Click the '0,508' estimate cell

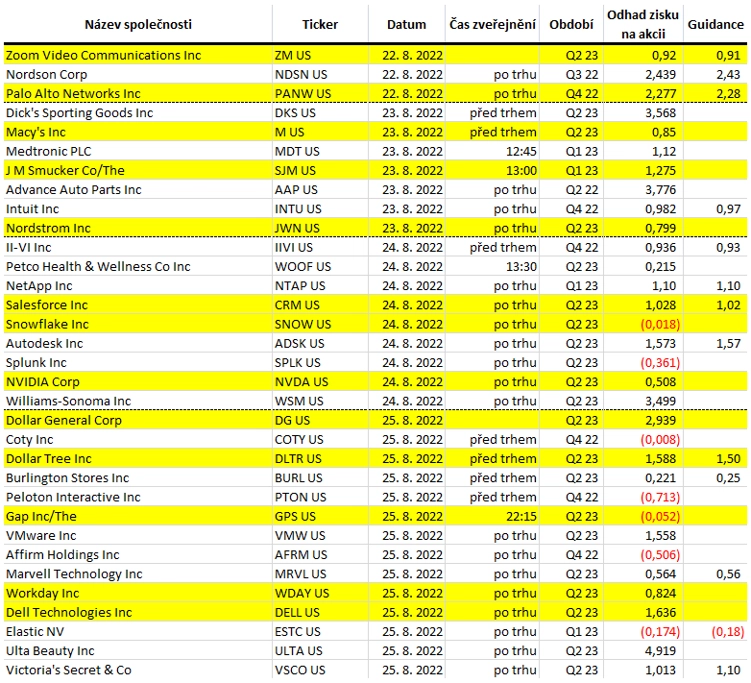point(643,382)
